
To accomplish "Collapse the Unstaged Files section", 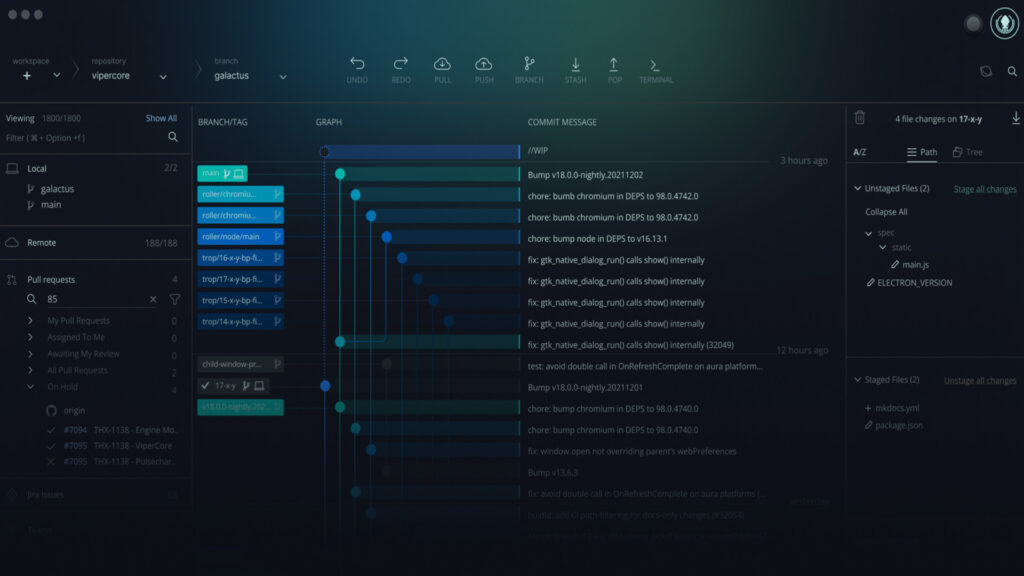I will [857, 189].
